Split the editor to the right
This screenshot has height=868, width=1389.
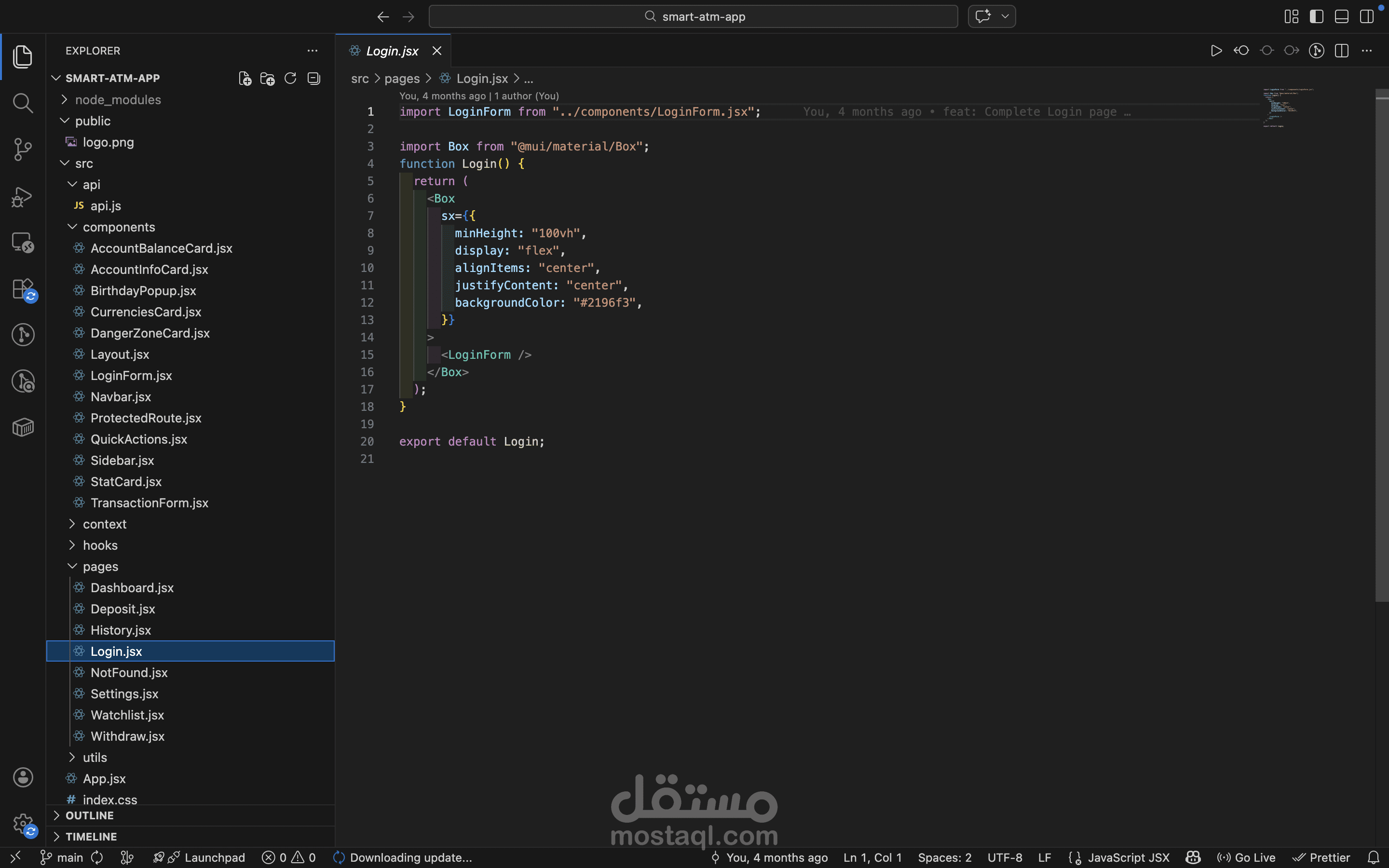pyautogui.click(x=1341, y=51)
